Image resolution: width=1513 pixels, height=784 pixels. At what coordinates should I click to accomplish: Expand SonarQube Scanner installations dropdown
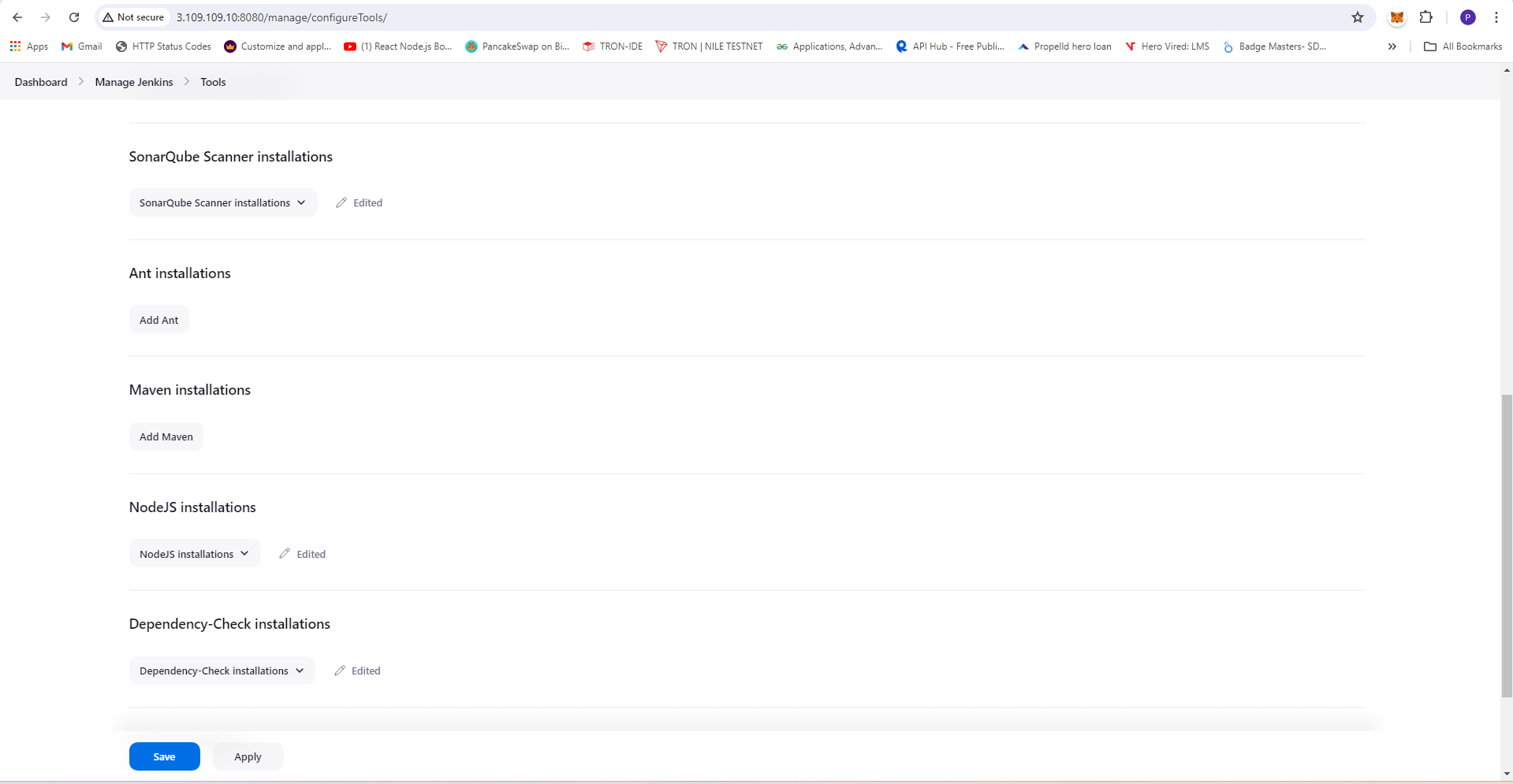coord(223,203)
